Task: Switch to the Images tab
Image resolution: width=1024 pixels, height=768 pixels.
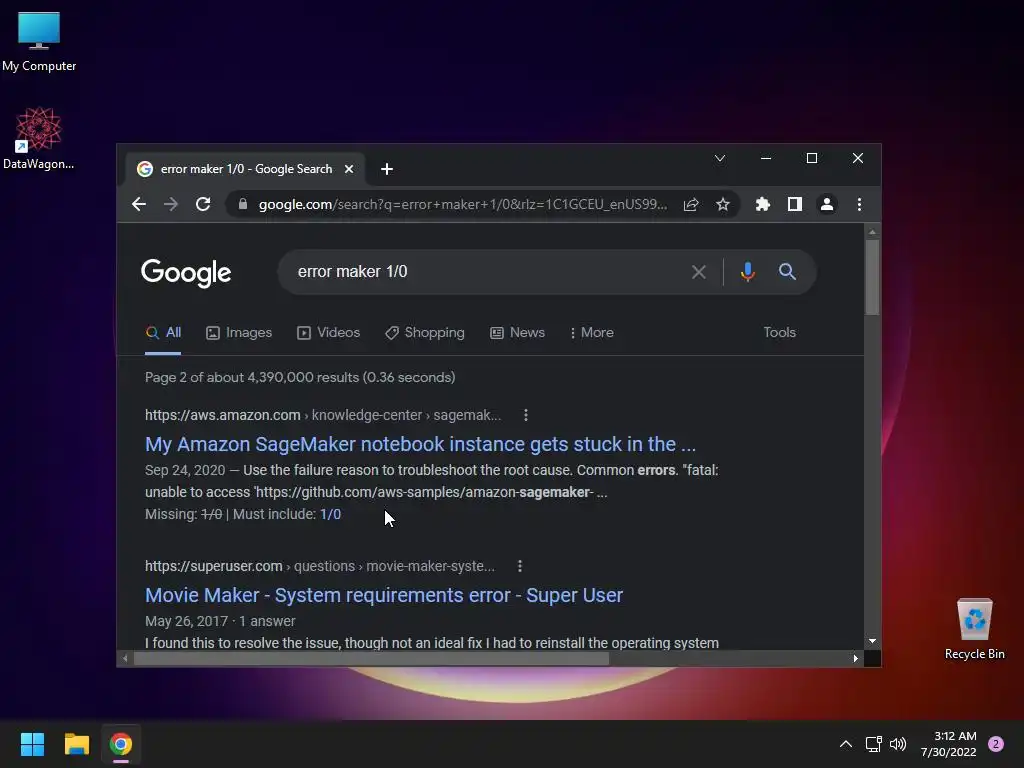Action: click(239, 332)
